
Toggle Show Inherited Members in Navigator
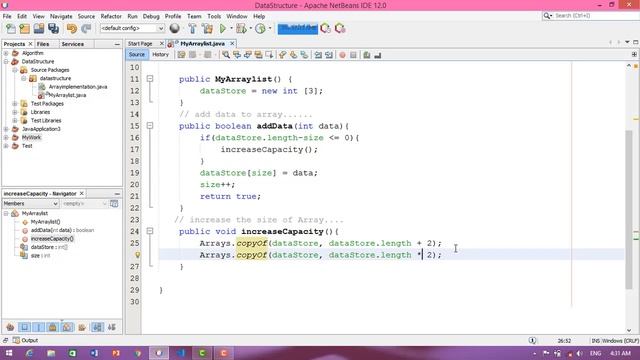point(10,327)
